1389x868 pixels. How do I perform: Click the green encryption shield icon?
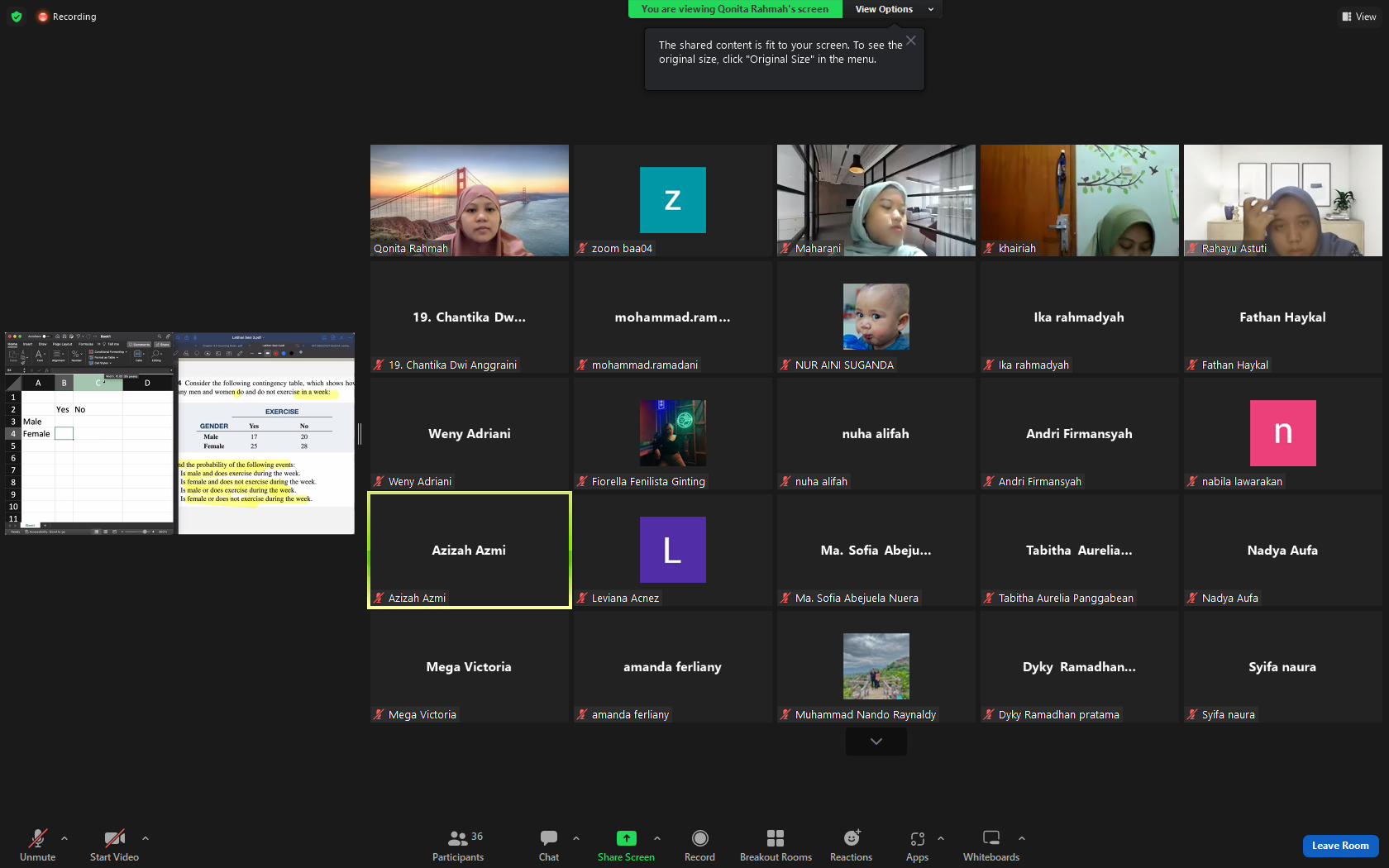tap(17, 17)
